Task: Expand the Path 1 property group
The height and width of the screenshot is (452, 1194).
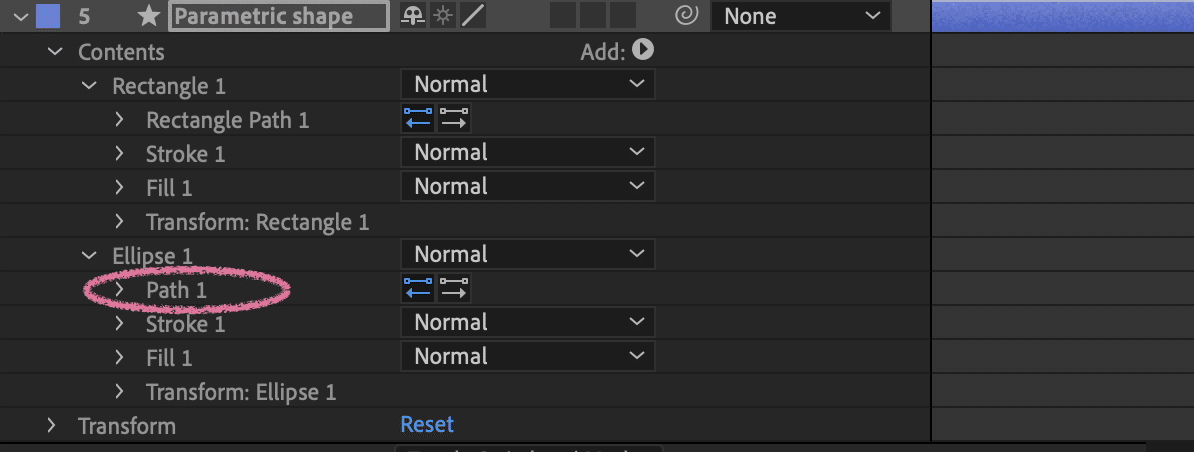Action: tap(120, 290)
